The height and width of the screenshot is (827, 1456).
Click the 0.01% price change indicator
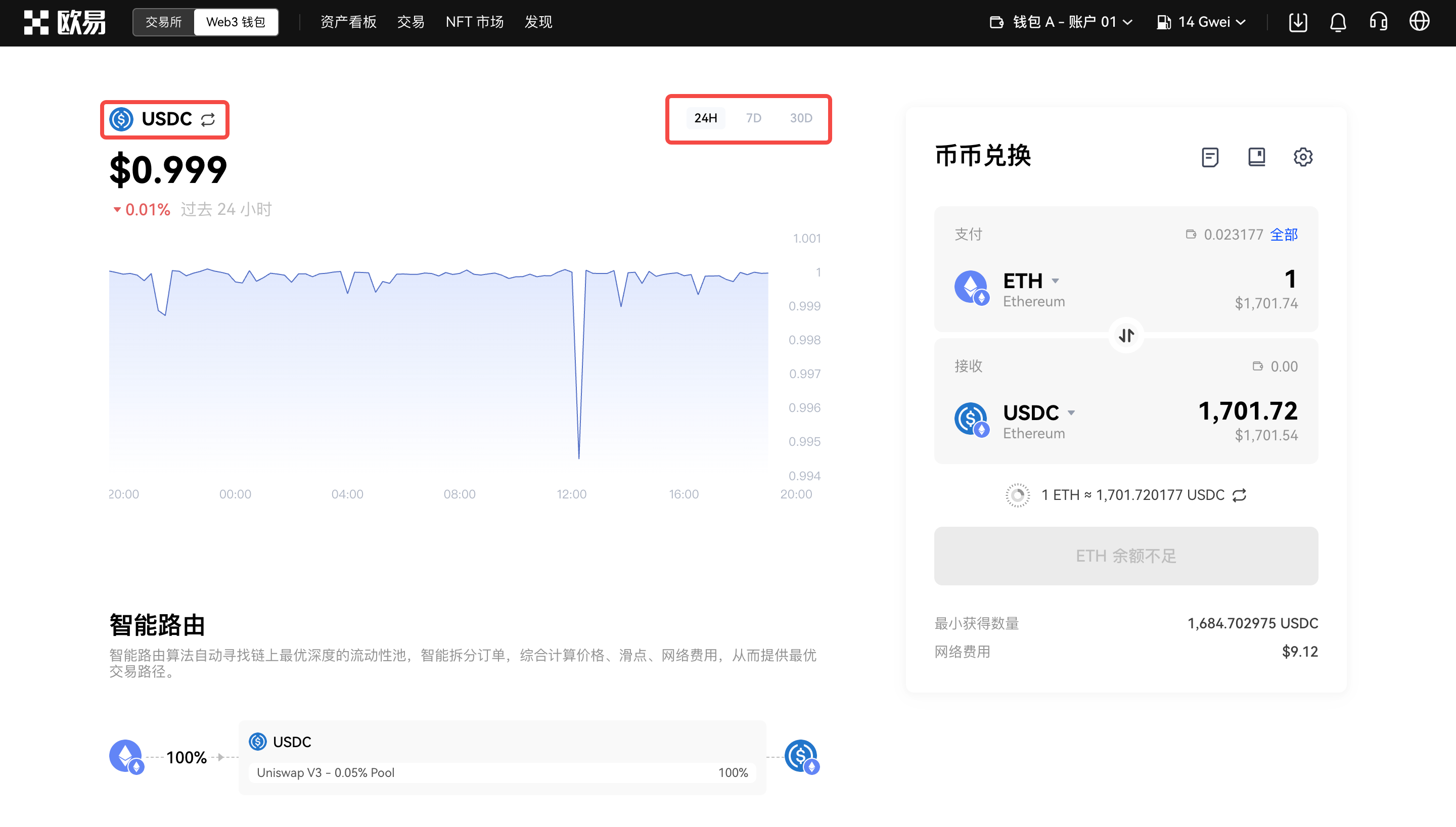[142, 210]
